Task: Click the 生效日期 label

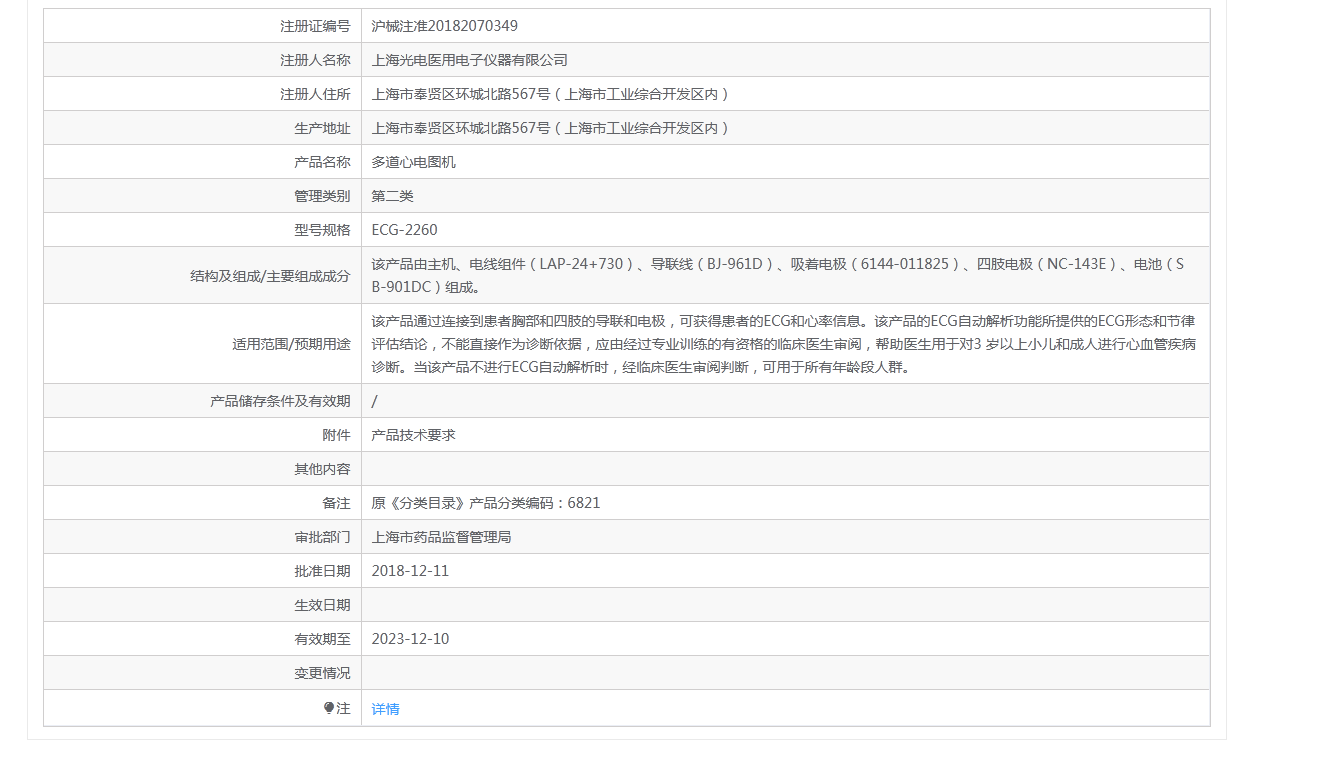Action: tap(322, 605)
